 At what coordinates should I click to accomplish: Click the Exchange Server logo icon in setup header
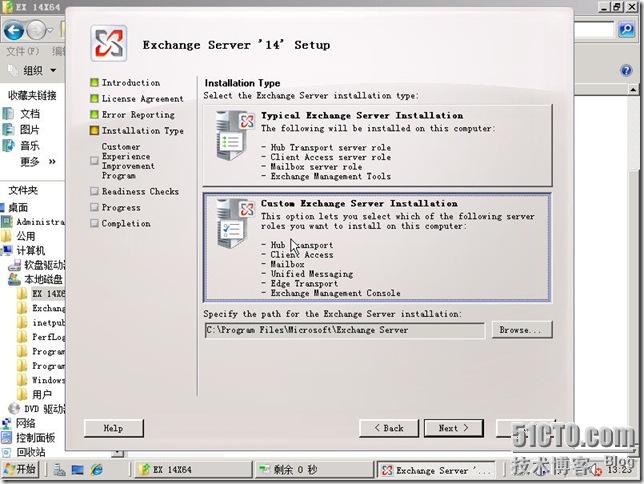click(x=109, y=44)
